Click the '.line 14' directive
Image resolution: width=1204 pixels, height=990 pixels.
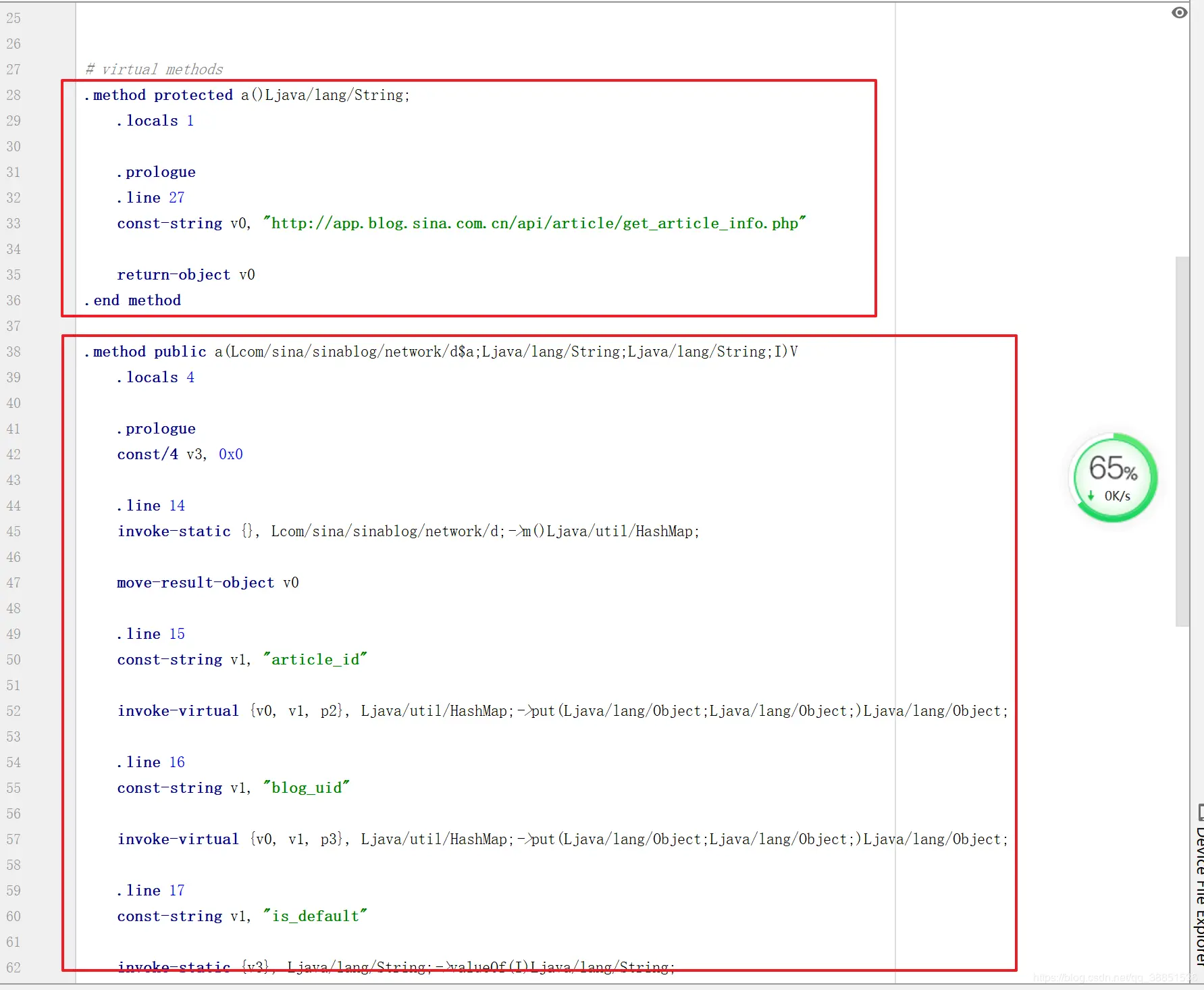click(x=151, y=506)
